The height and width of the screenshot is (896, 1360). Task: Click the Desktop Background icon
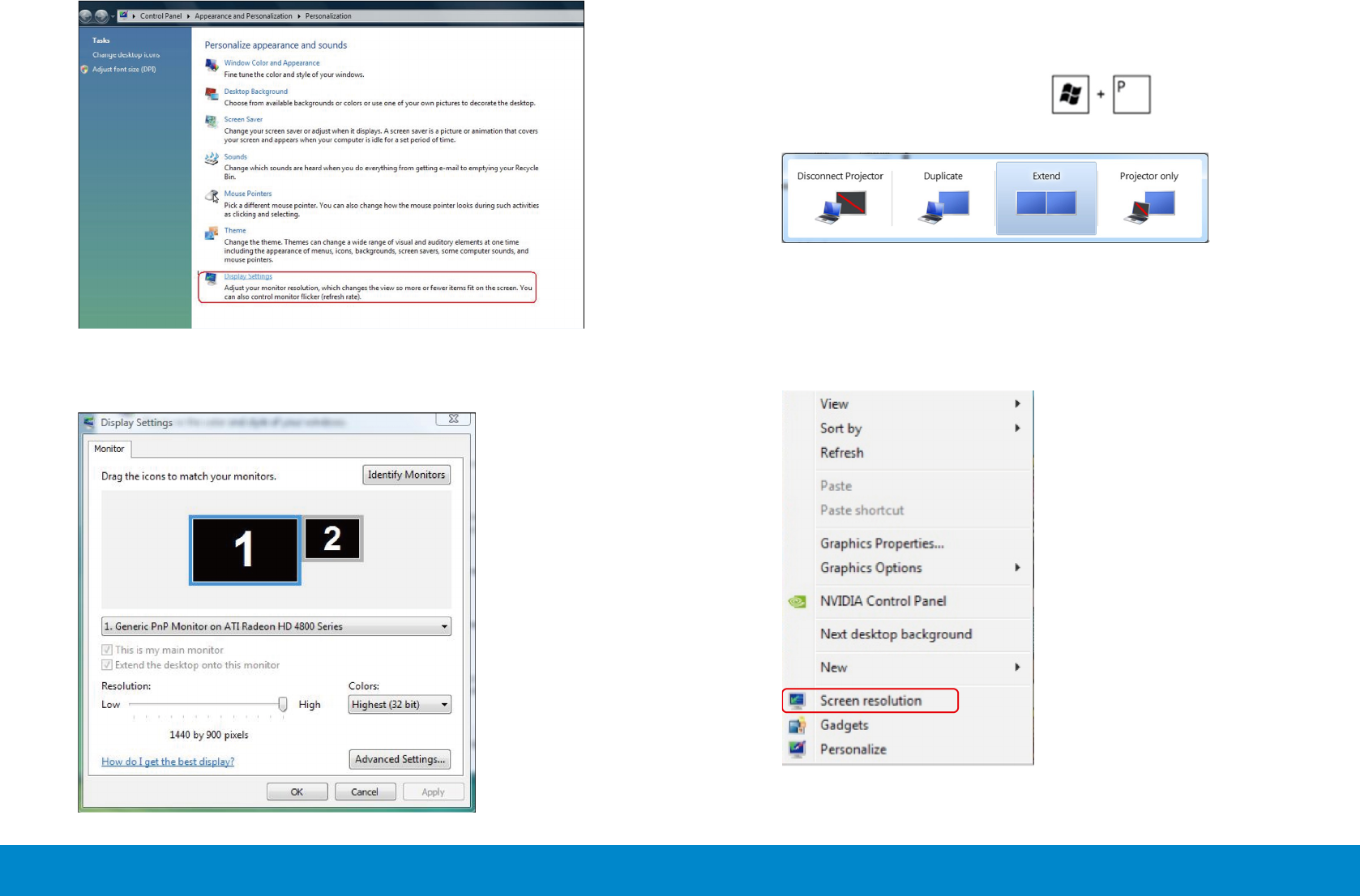212,94
